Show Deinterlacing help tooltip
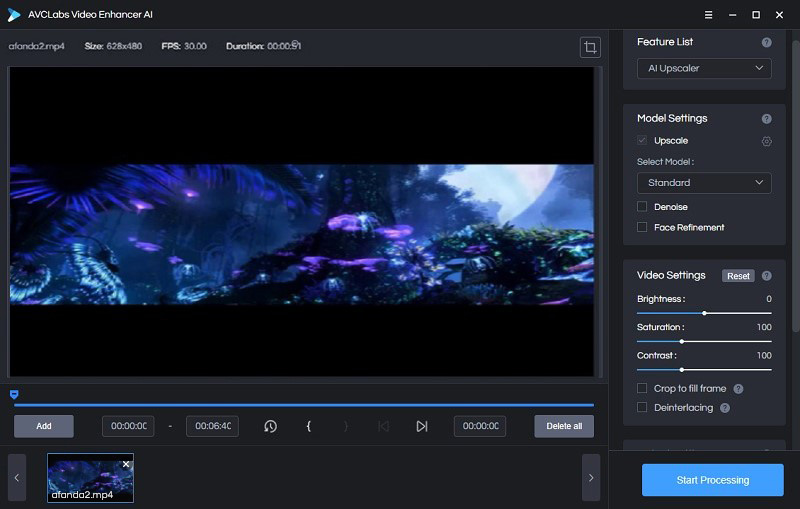 click(x=725, y=408)
